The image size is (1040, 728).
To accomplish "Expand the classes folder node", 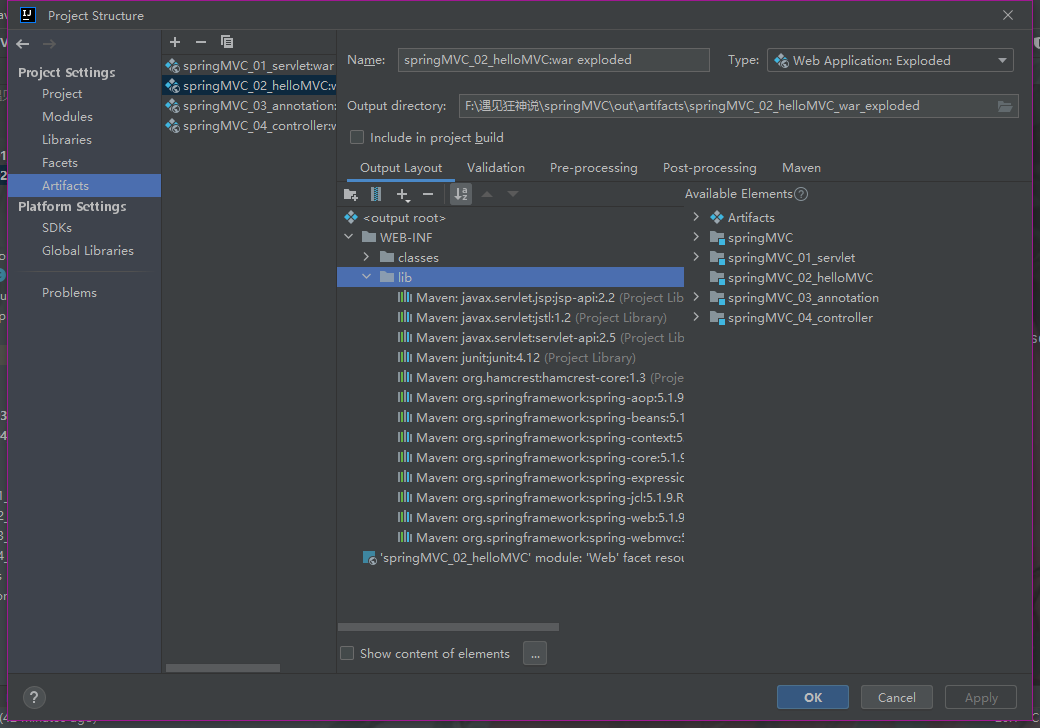I will (367, 257).
